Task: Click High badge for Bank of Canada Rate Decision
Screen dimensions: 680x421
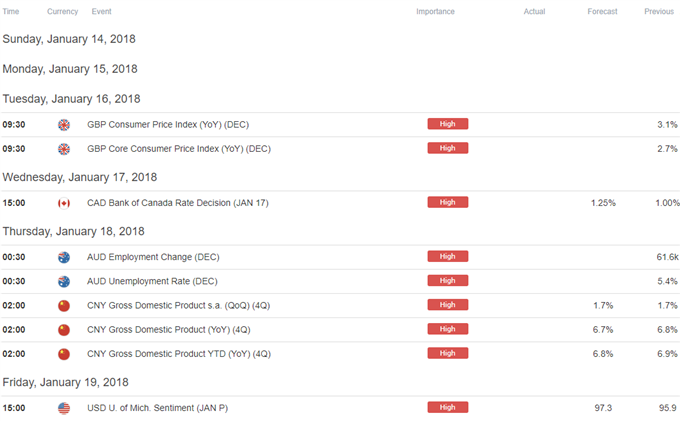Action: (x=448, y=202)
